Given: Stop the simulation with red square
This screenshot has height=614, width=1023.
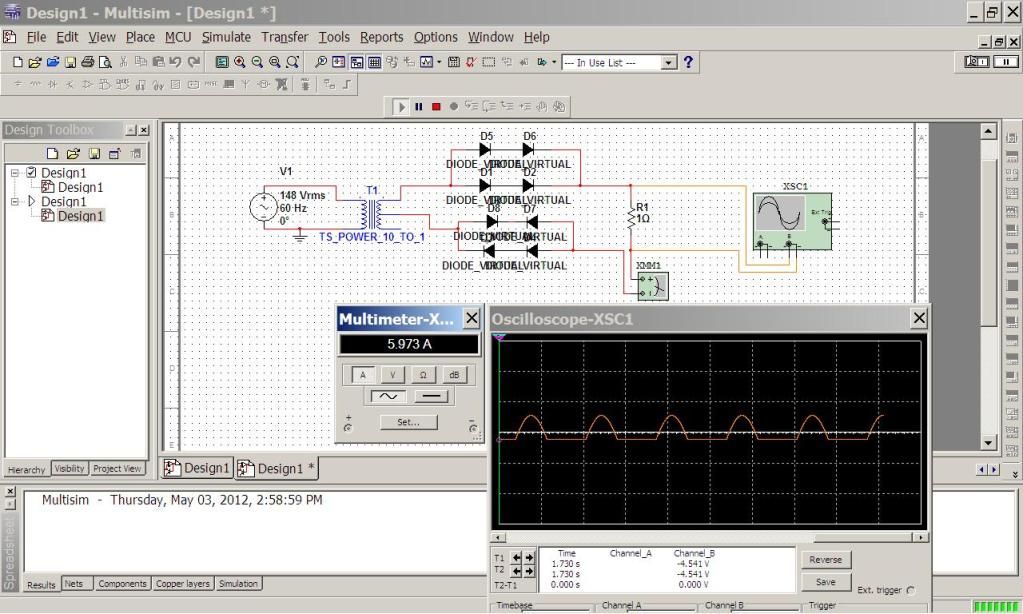Looking at the screenshot, I should (x=436, y=106).
